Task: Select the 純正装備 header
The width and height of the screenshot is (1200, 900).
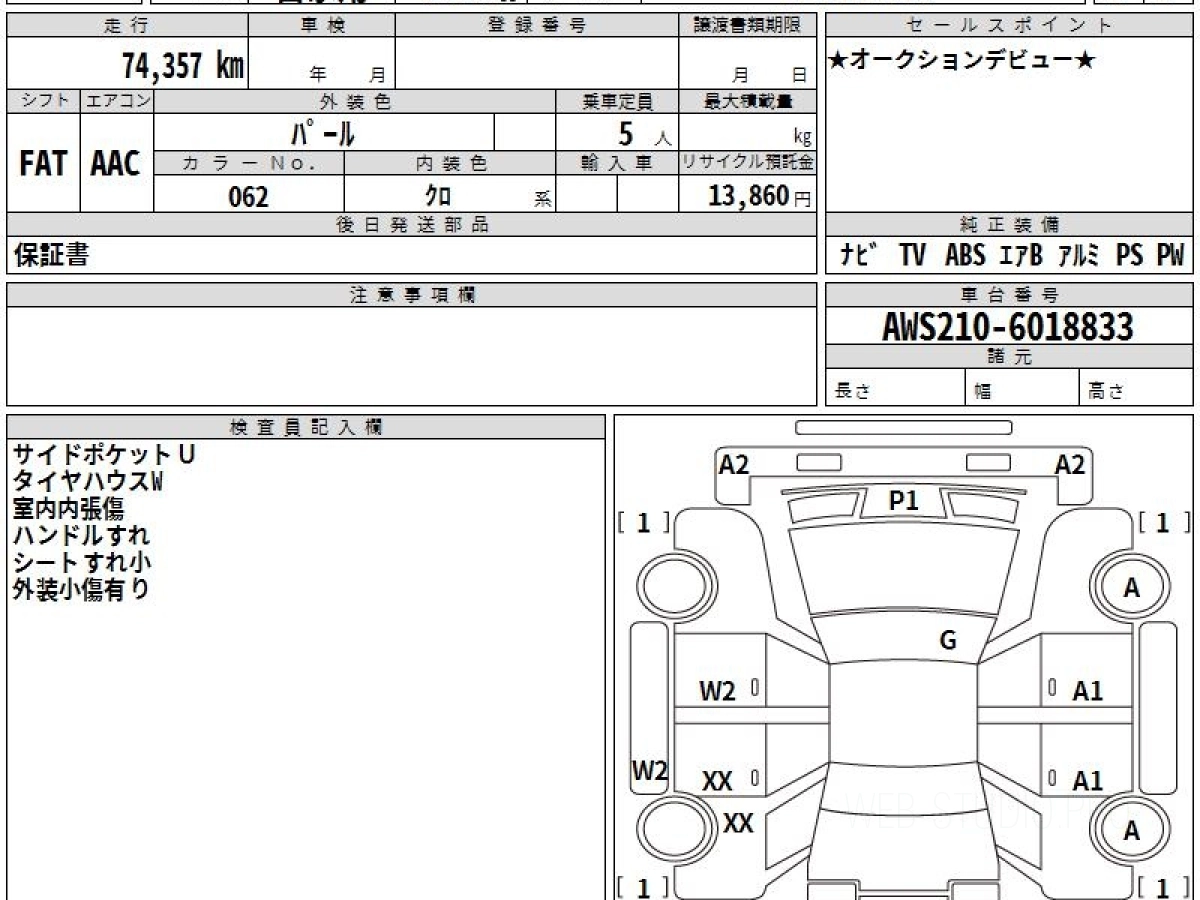Action: [1009, 225]
